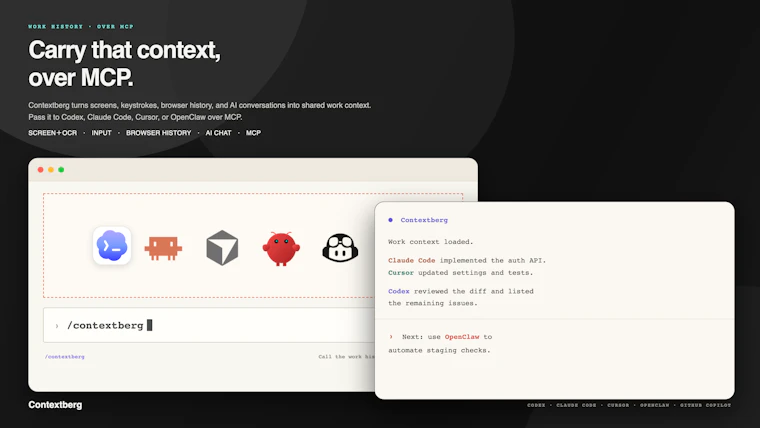Click the 'Contextberg turns screens, keystrokes' description line
Screen dimensions: 760x428
199,105
